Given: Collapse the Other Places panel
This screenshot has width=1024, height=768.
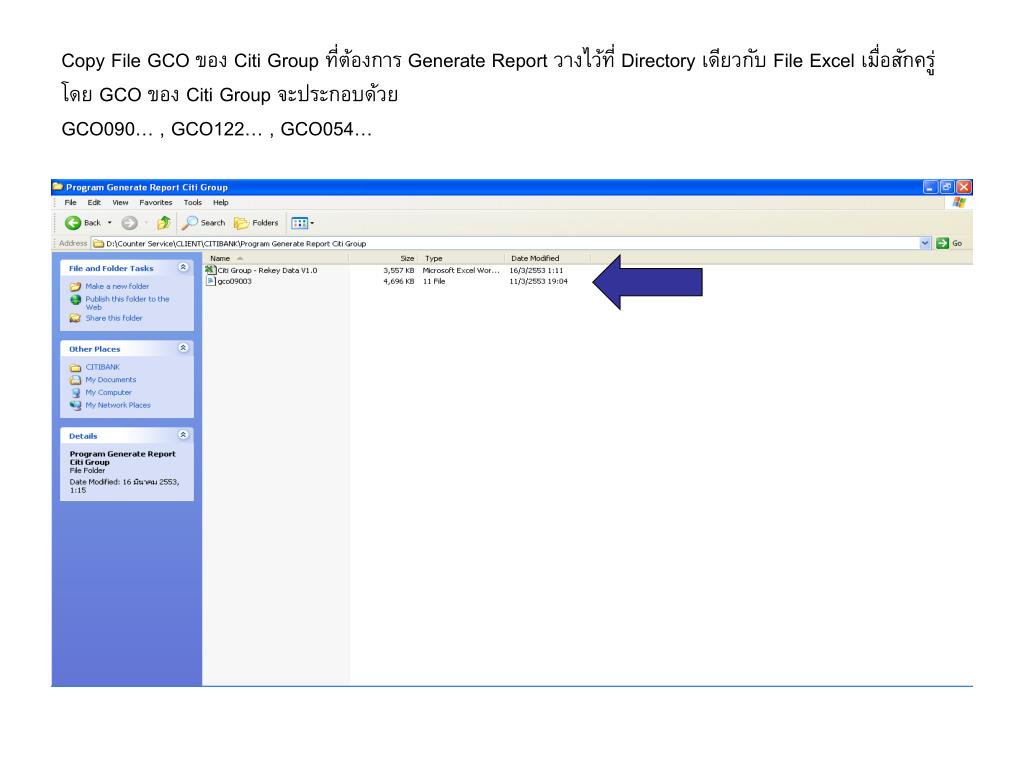Looking at the screenshot, I should click(x=184, y=348).
